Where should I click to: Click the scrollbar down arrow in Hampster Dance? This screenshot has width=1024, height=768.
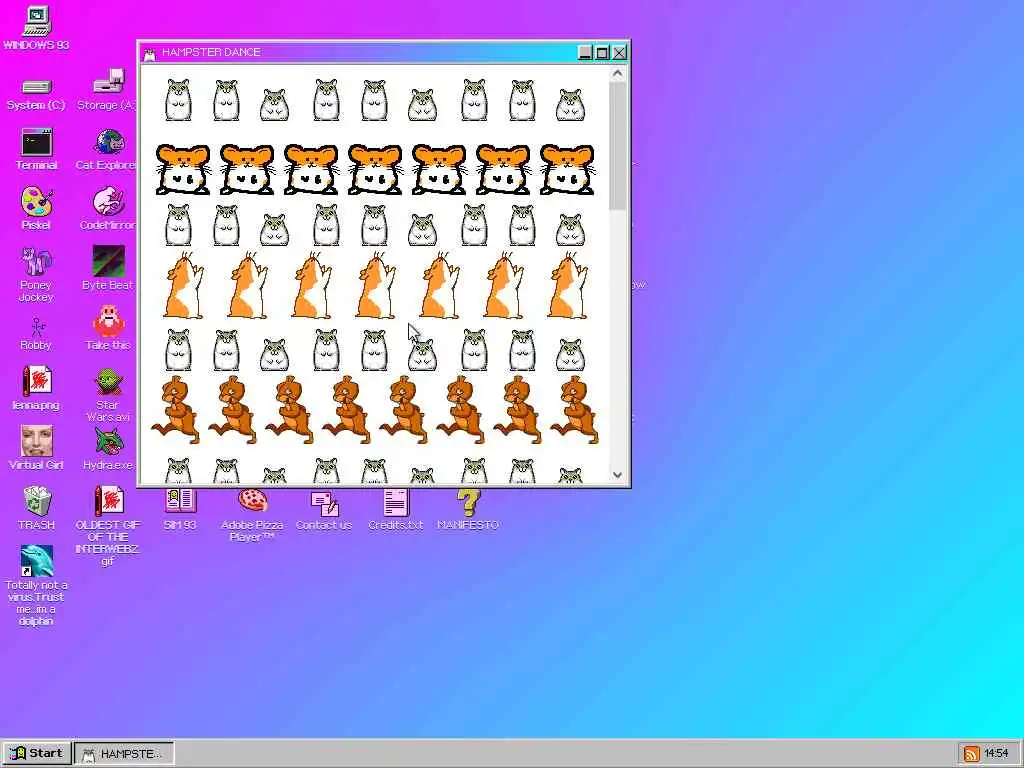pos(617,475)
